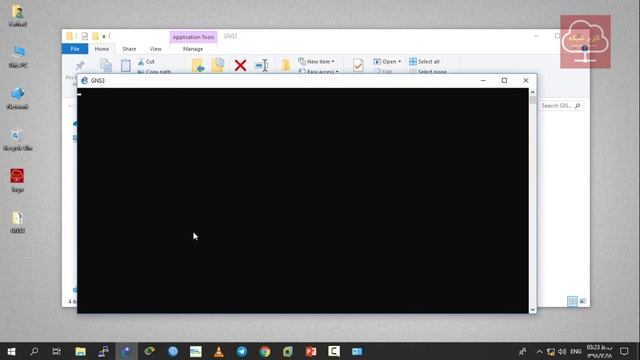
Task: Click the Properties checkmark icon in the ribbon
Action: (358, 65)
